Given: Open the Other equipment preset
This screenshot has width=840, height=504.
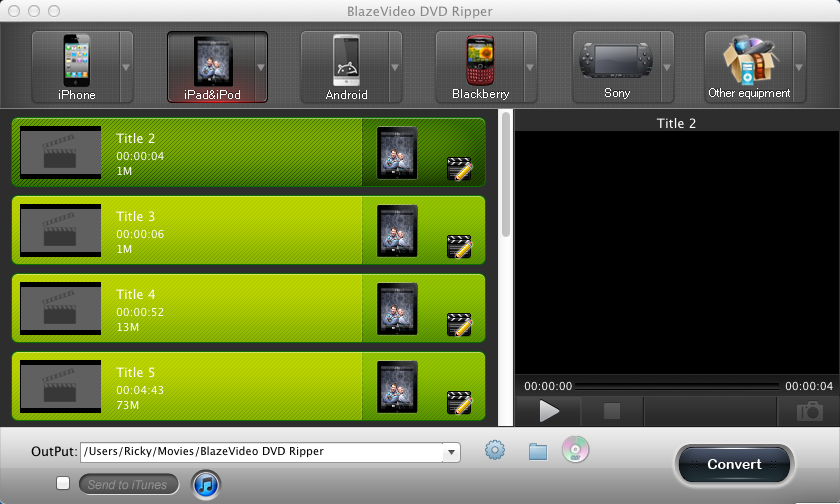Looking at the screenshot, I should pyautogui.click(x=749, y=67).
